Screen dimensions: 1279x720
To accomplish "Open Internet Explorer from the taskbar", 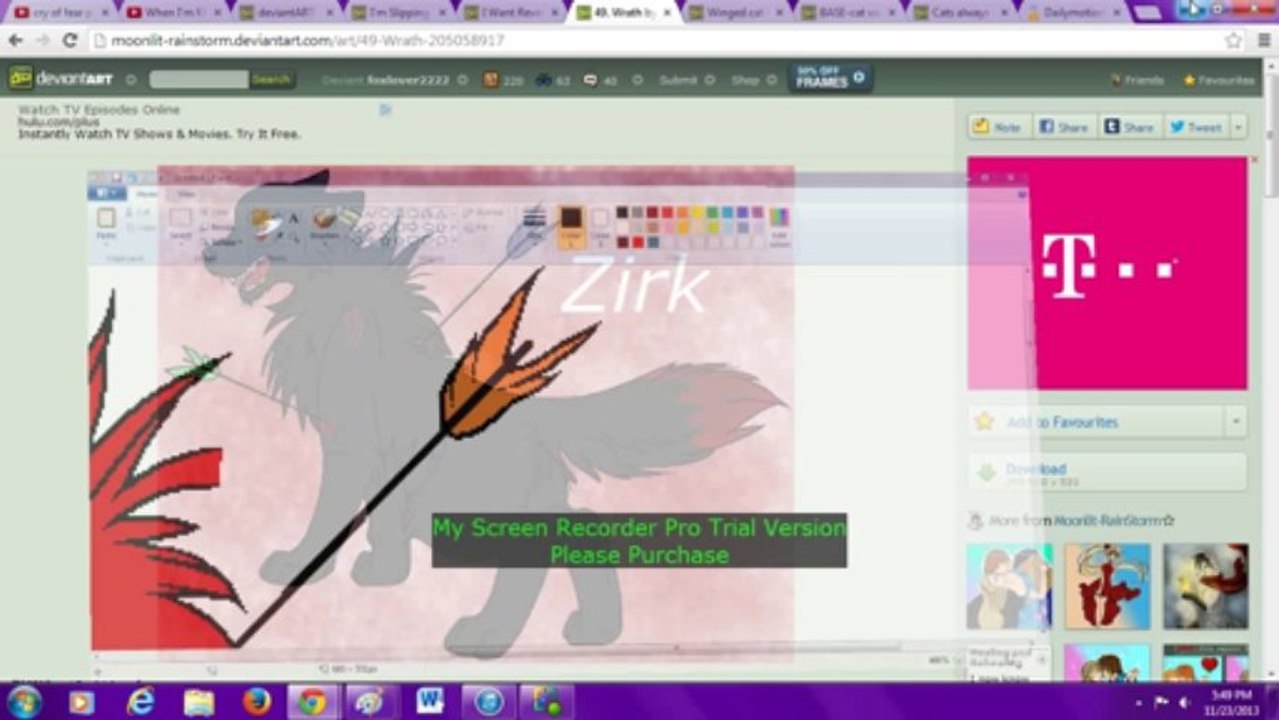I will point(141,702).
